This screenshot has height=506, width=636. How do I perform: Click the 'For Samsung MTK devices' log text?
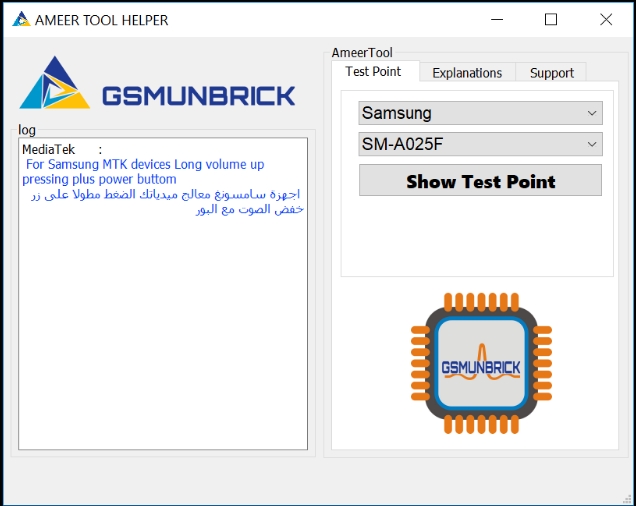[143, 172]
